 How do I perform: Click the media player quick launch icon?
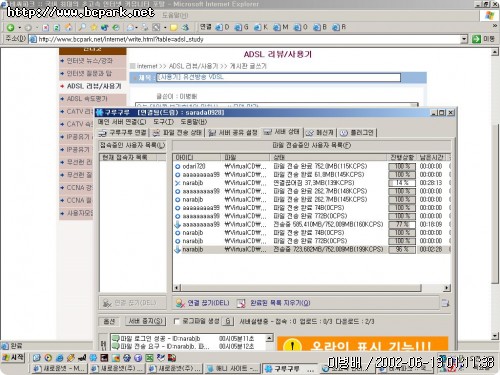coord(48,358)
